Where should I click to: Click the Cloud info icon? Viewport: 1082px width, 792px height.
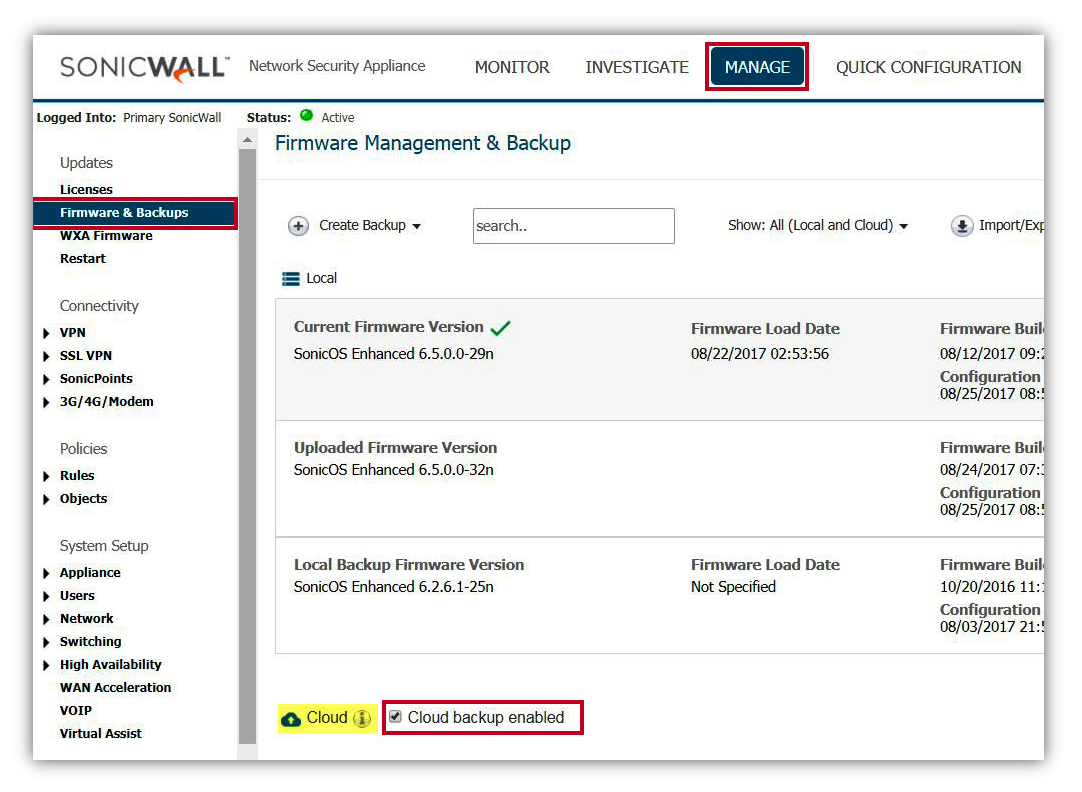coord(362,719)
